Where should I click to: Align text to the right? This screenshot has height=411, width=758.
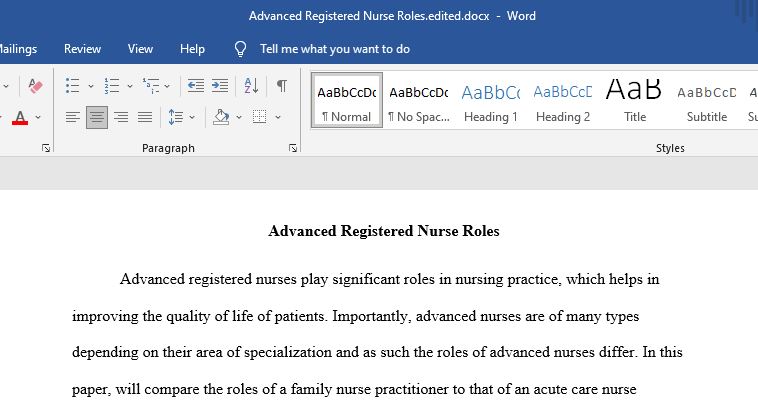pos(121,117)
